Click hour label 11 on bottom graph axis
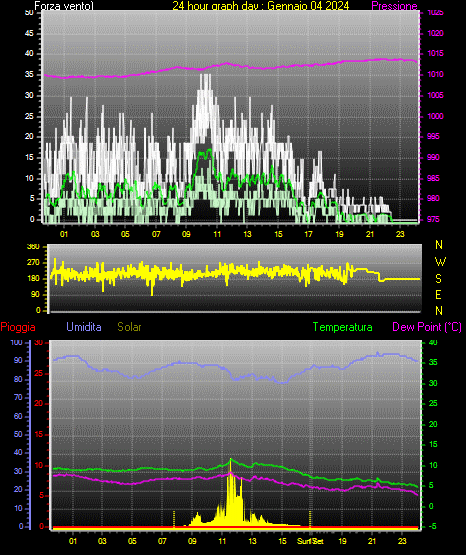 pos(222,541)
